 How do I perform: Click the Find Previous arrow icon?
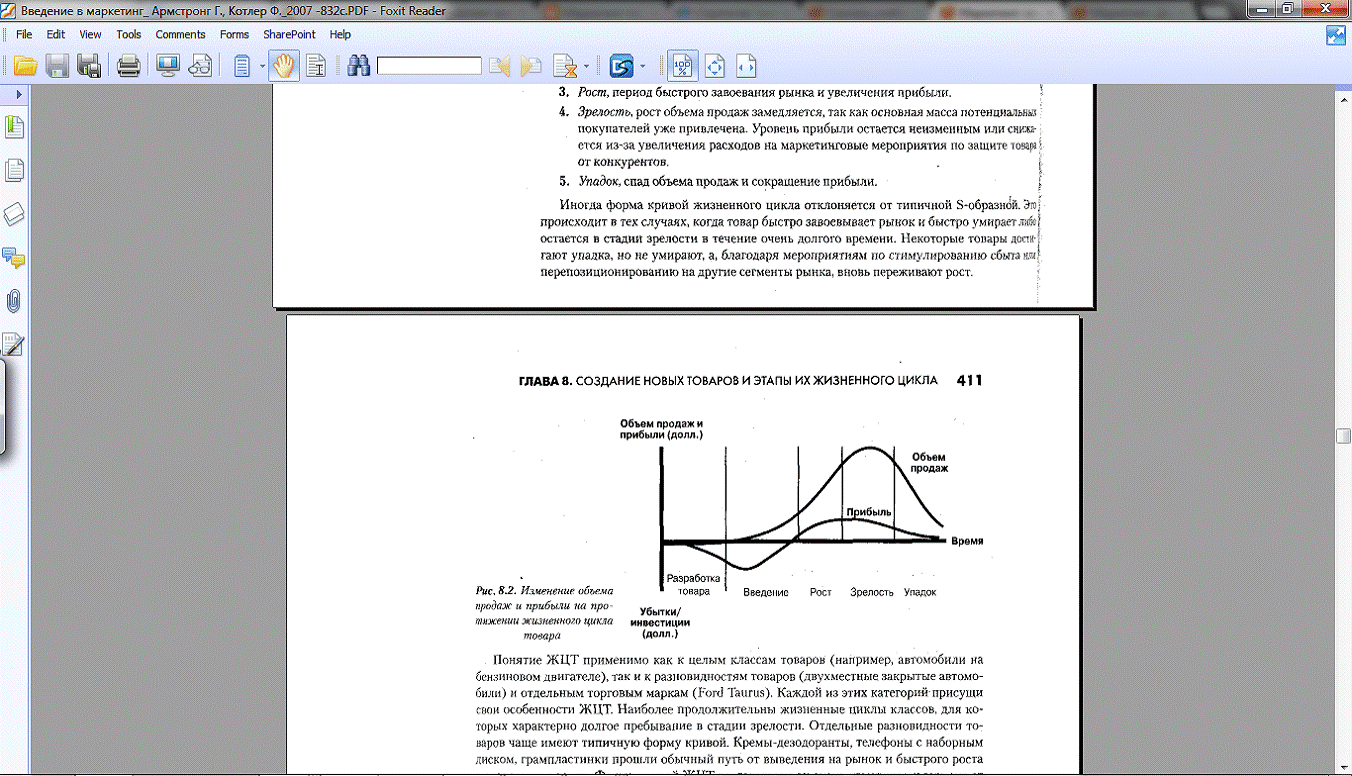coord(499,66)
